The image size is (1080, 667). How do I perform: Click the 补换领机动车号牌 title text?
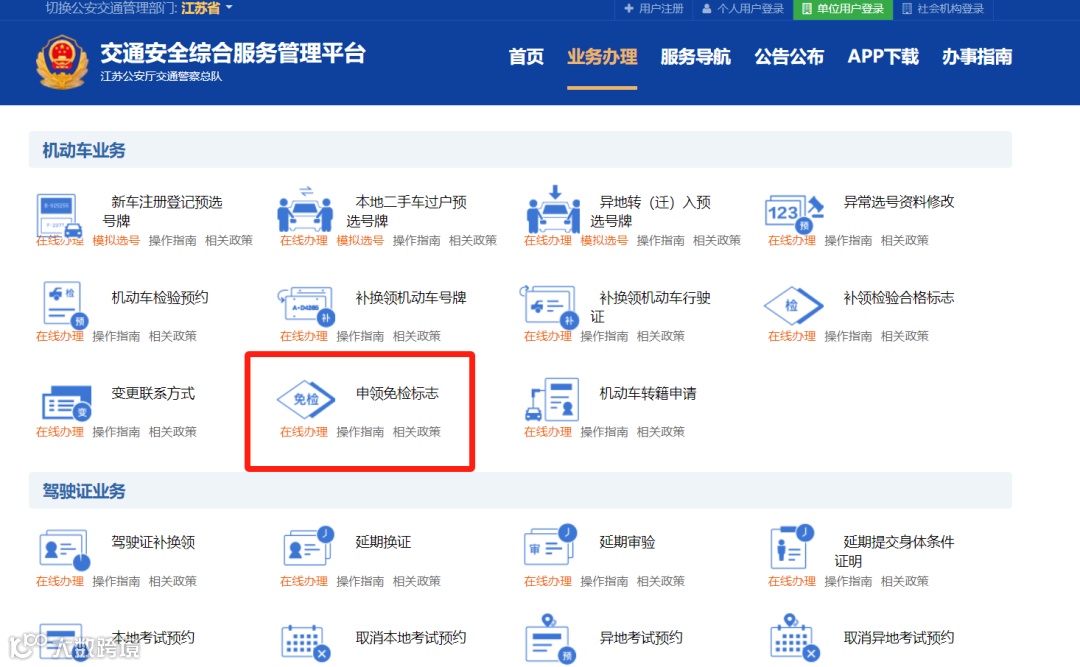click(x=411, y=298)
